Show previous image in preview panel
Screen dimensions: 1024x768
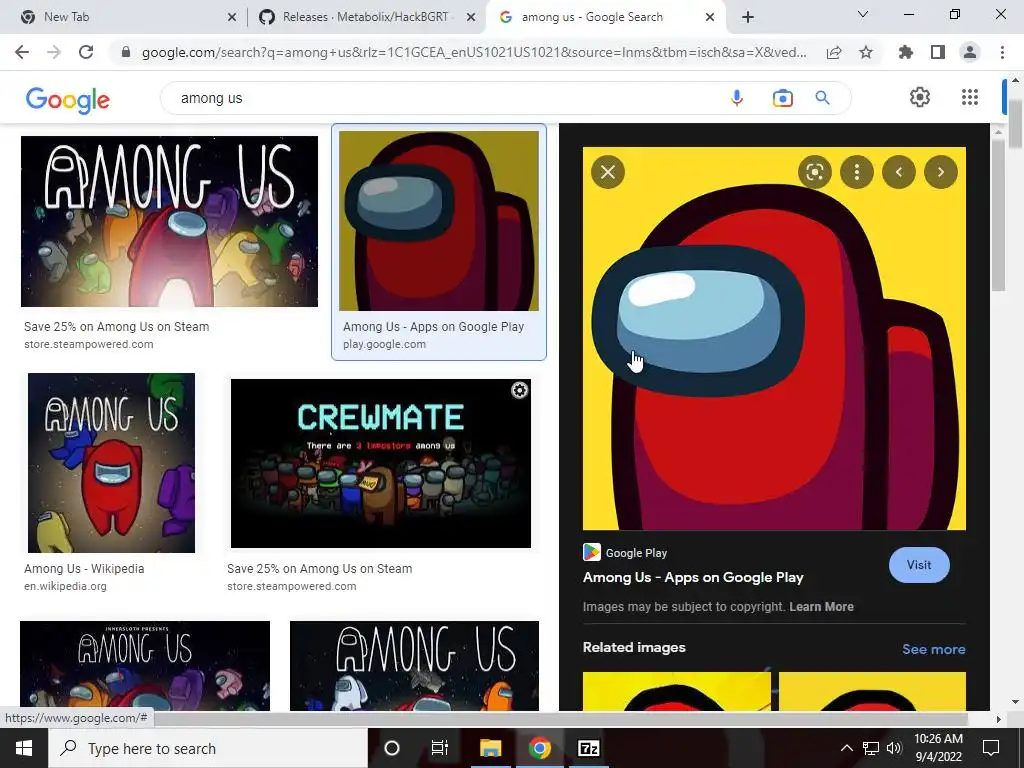pos(899,172)
